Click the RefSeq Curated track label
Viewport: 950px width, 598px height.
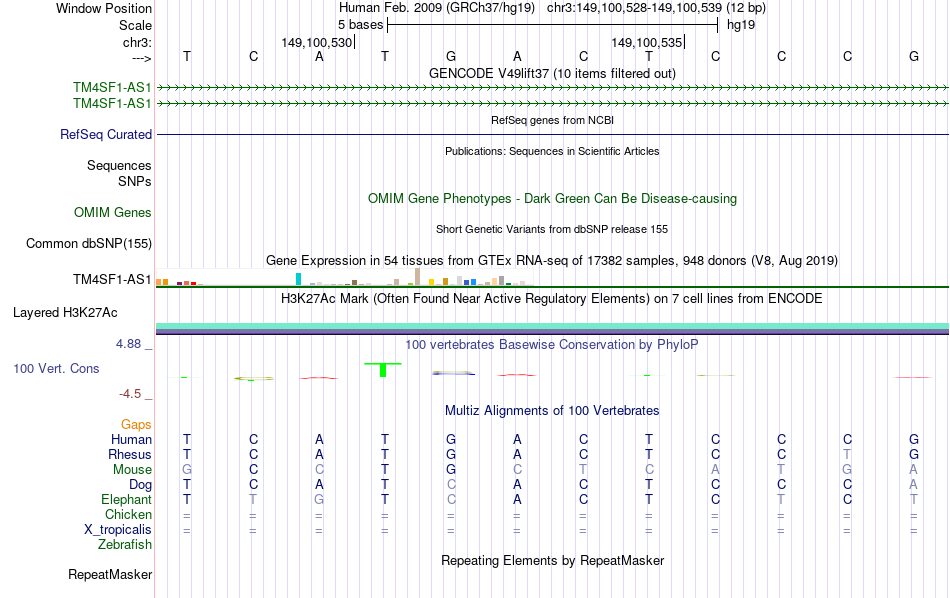coord(106,135)
